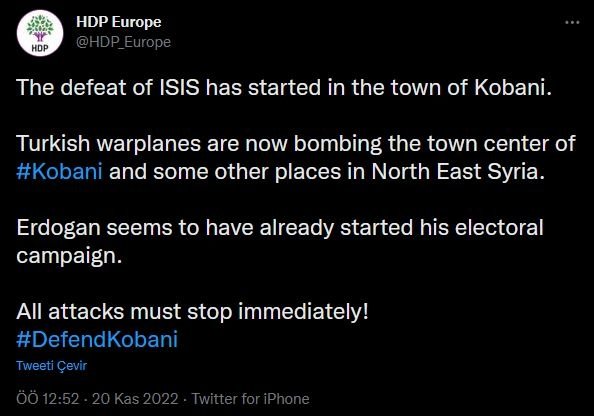Click the @HDP_Europe handle
The image size is (594, 416).
pos(123,42)
